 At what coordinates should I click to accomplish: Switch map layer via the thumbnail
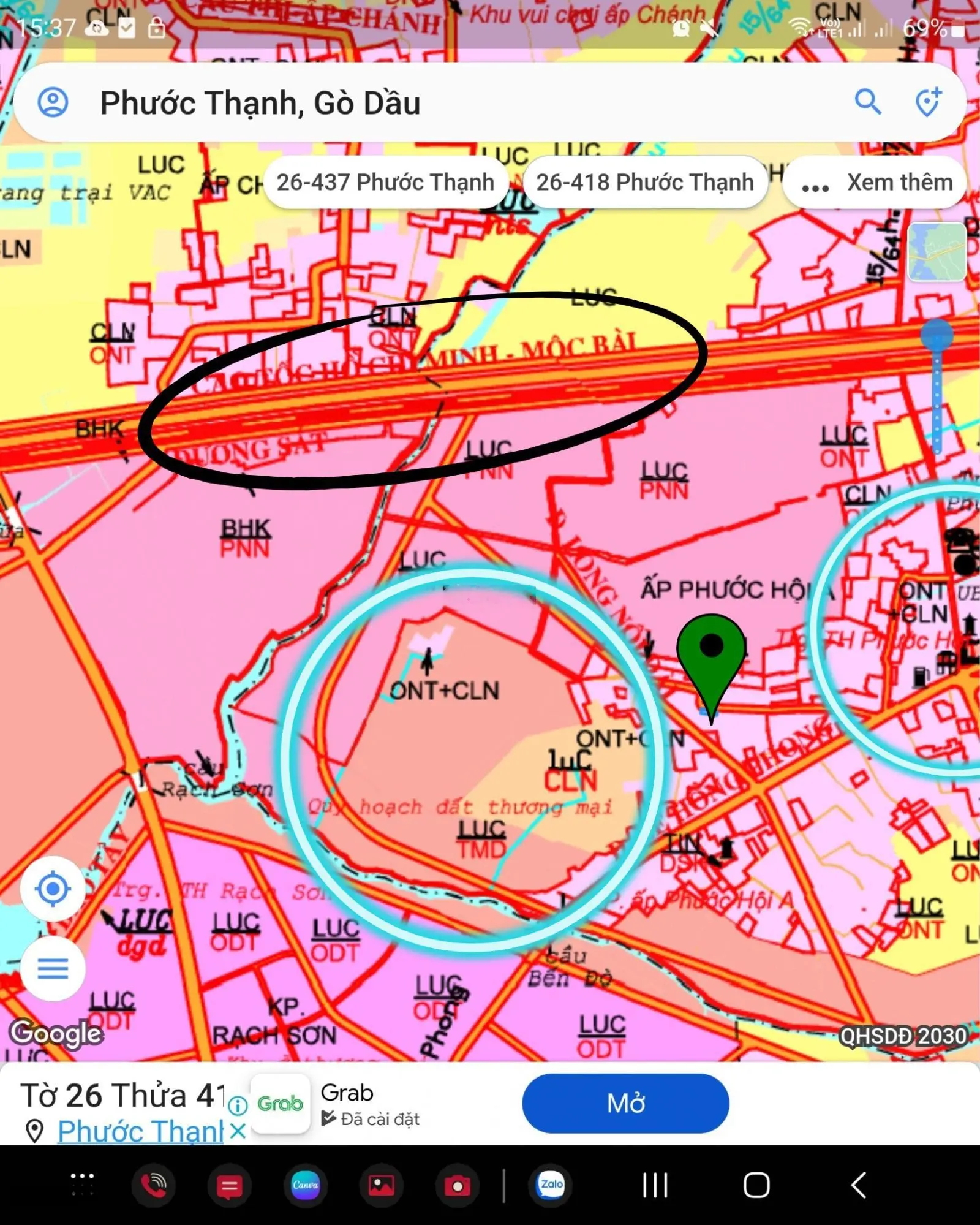[x=937, y=252]
